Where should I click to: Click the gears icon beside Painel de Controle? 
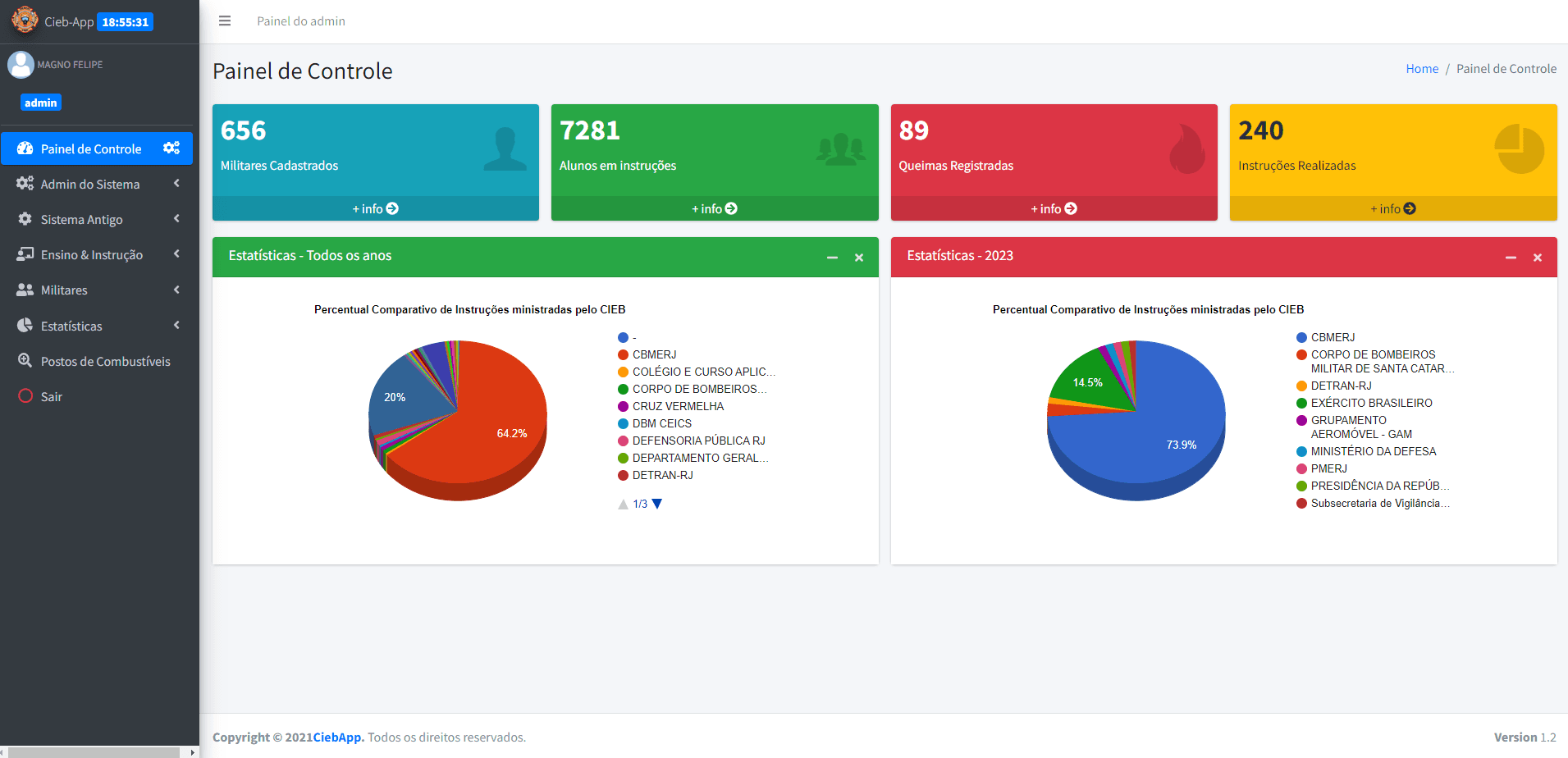click(171, 148)
